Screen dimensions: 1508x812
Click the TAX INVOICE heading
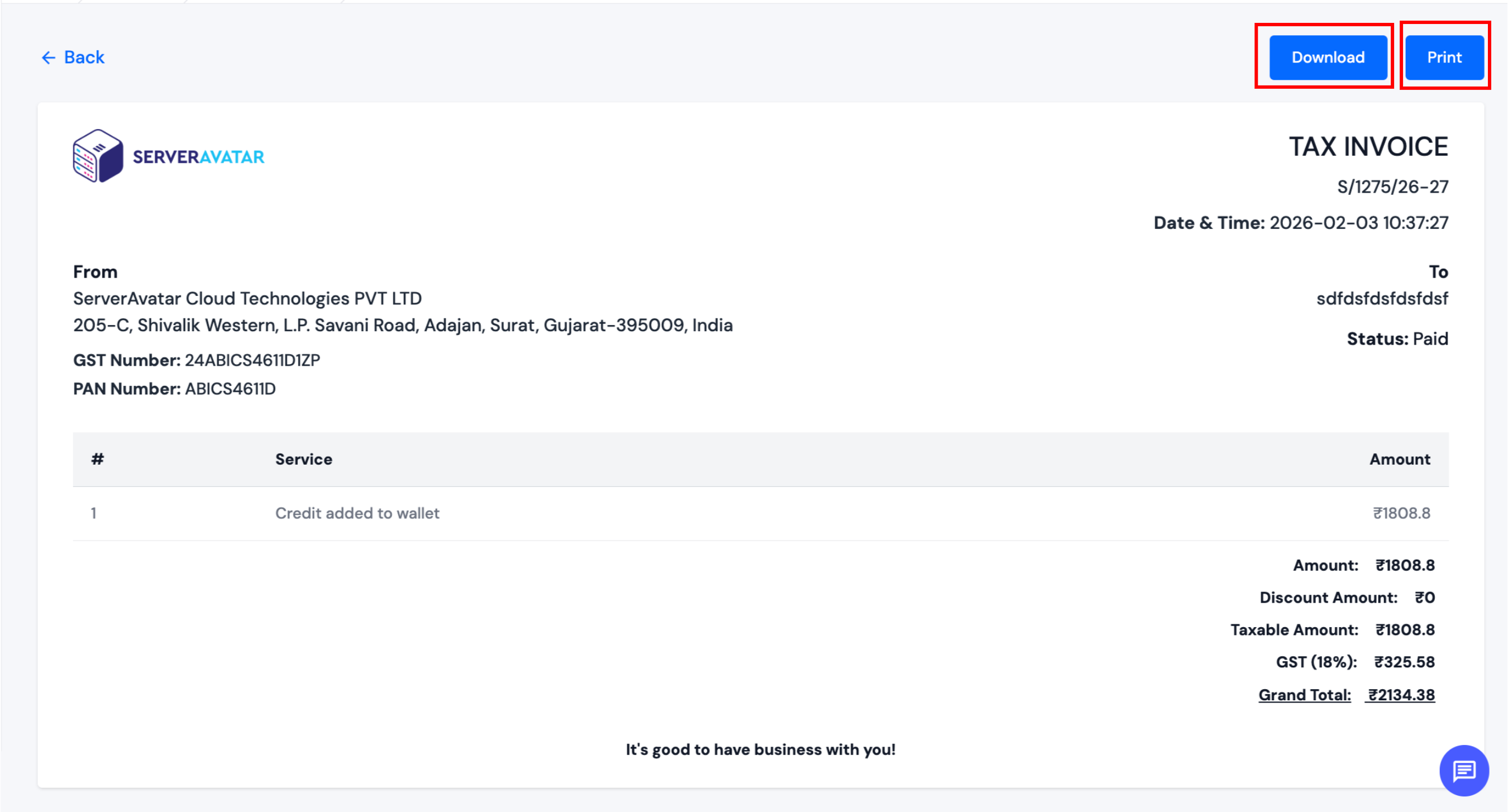(1367, 146)
